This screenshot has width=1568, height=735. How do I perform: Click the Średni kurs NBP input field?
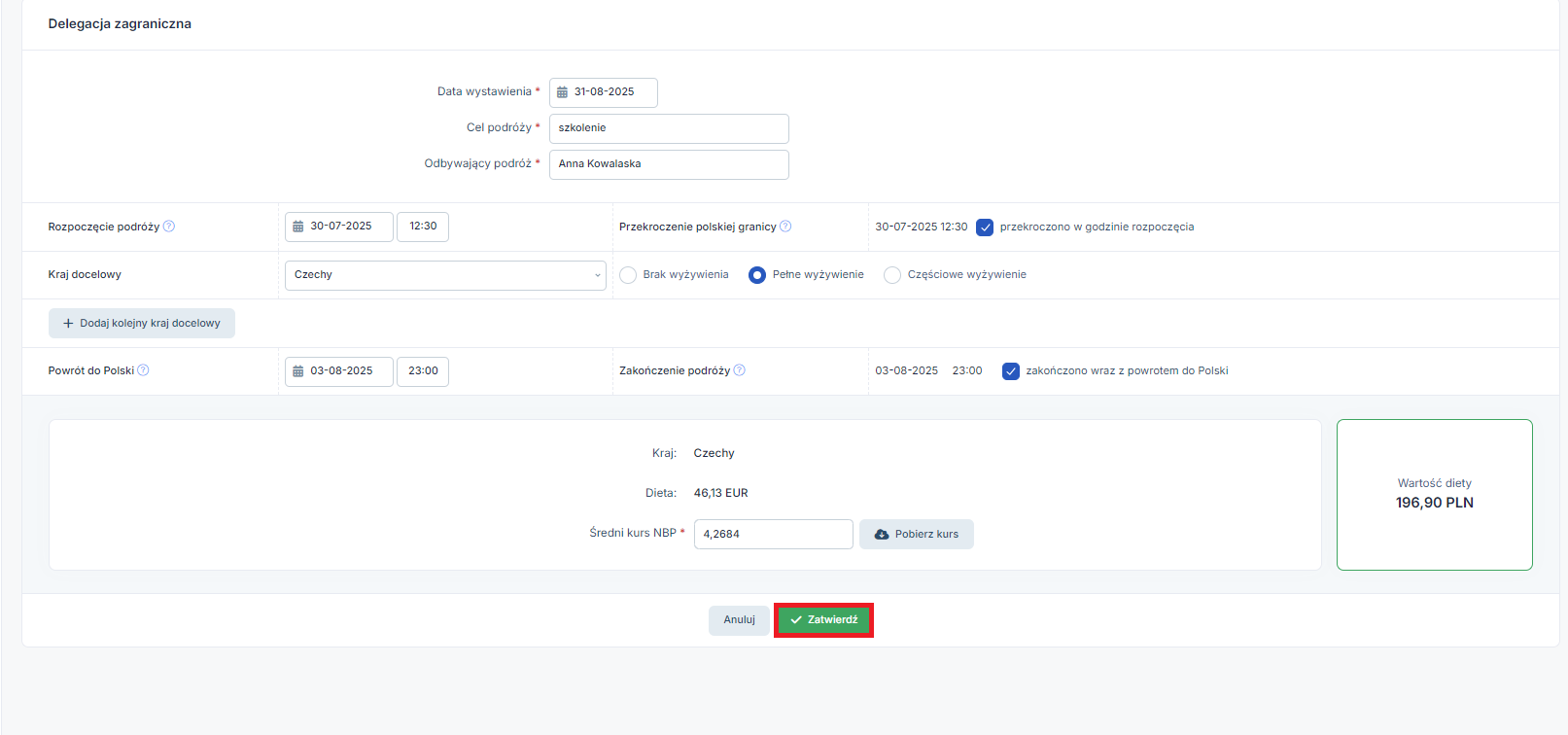[773, 535]
